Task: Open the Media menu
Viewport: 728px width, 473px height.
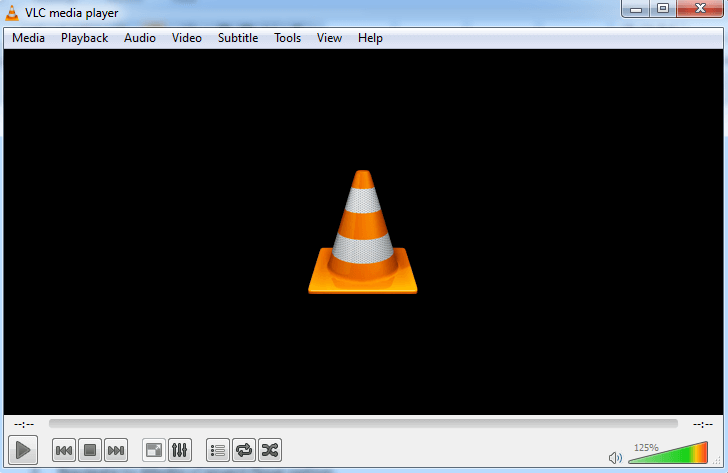Action: 28,38
